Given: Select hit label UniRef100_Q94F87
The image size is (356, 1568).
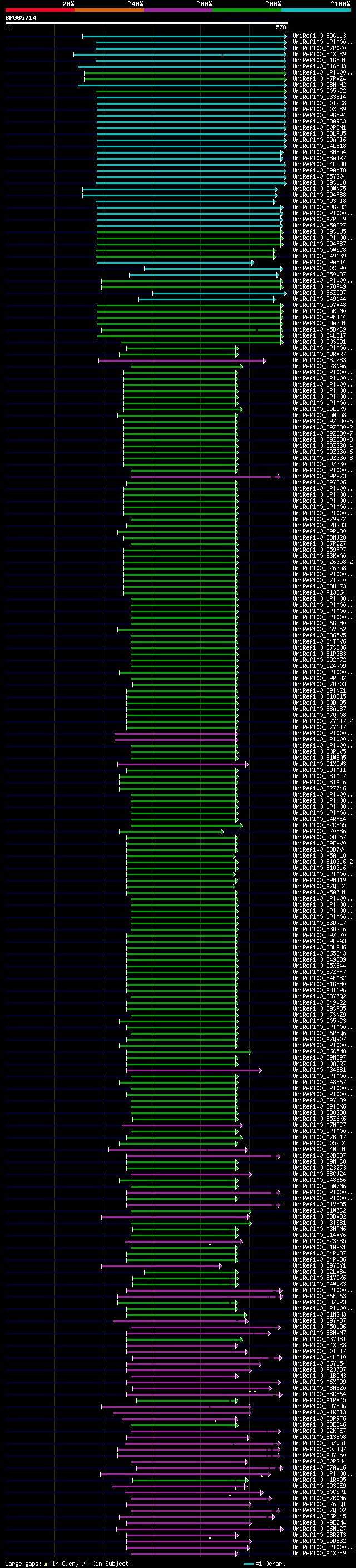Looking at the screenshot, I should pyautogui.click(x=319, y=244).
